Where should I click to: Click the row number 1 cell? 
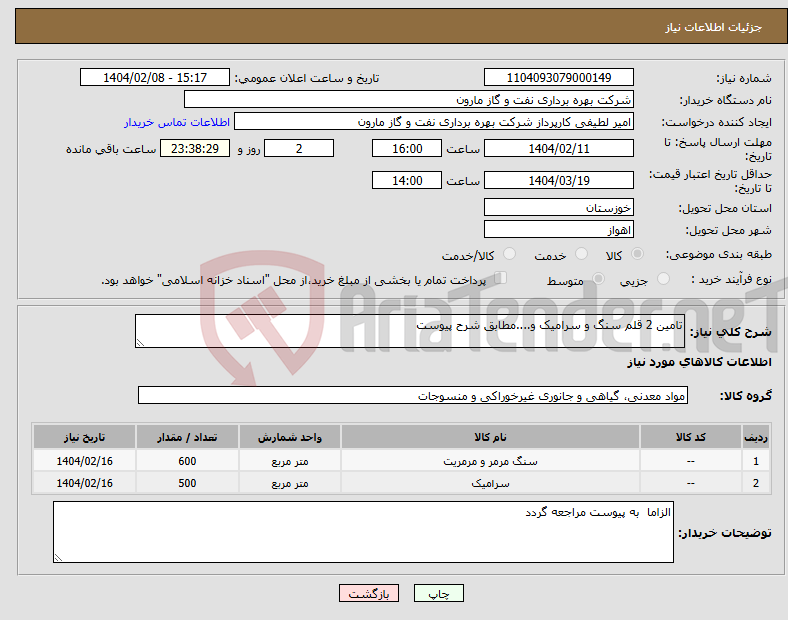coord(756,461)
